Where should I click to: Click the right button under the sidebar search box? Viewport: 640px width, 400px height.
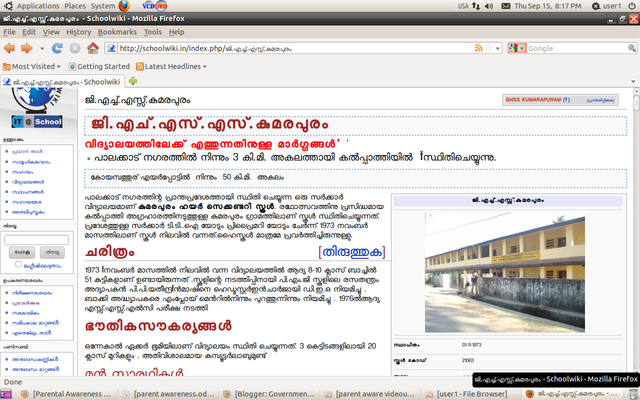tap(52, 252)
